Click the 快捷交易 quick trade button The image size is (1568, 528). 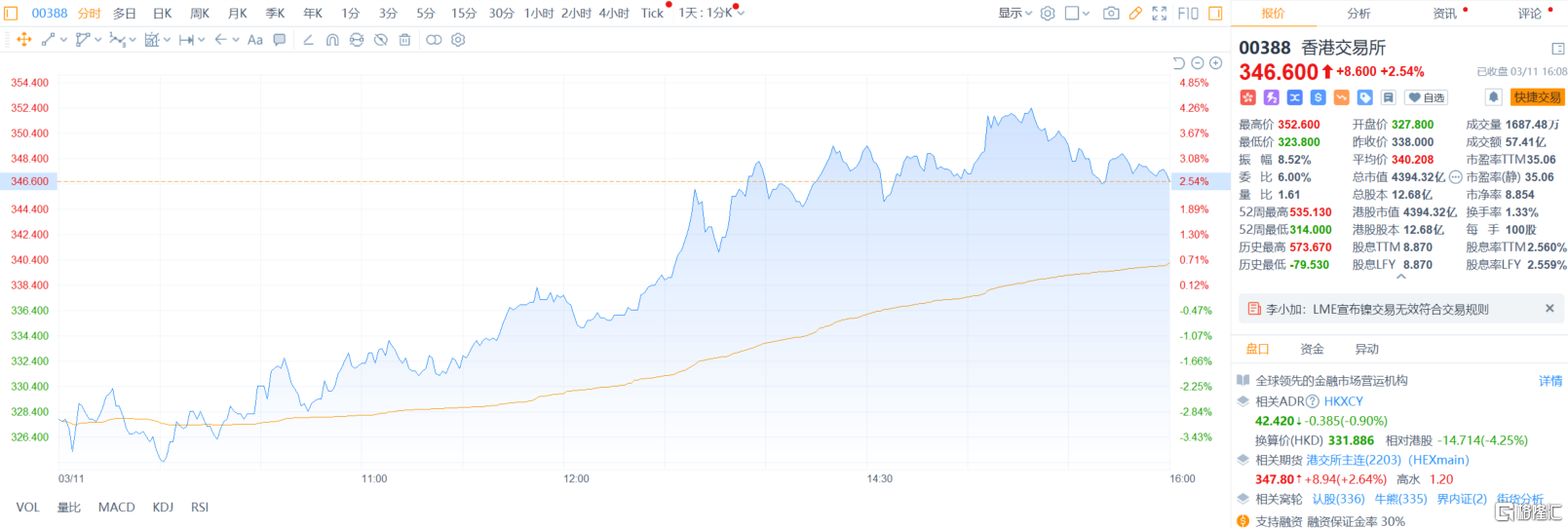[x=1537, y=97]
